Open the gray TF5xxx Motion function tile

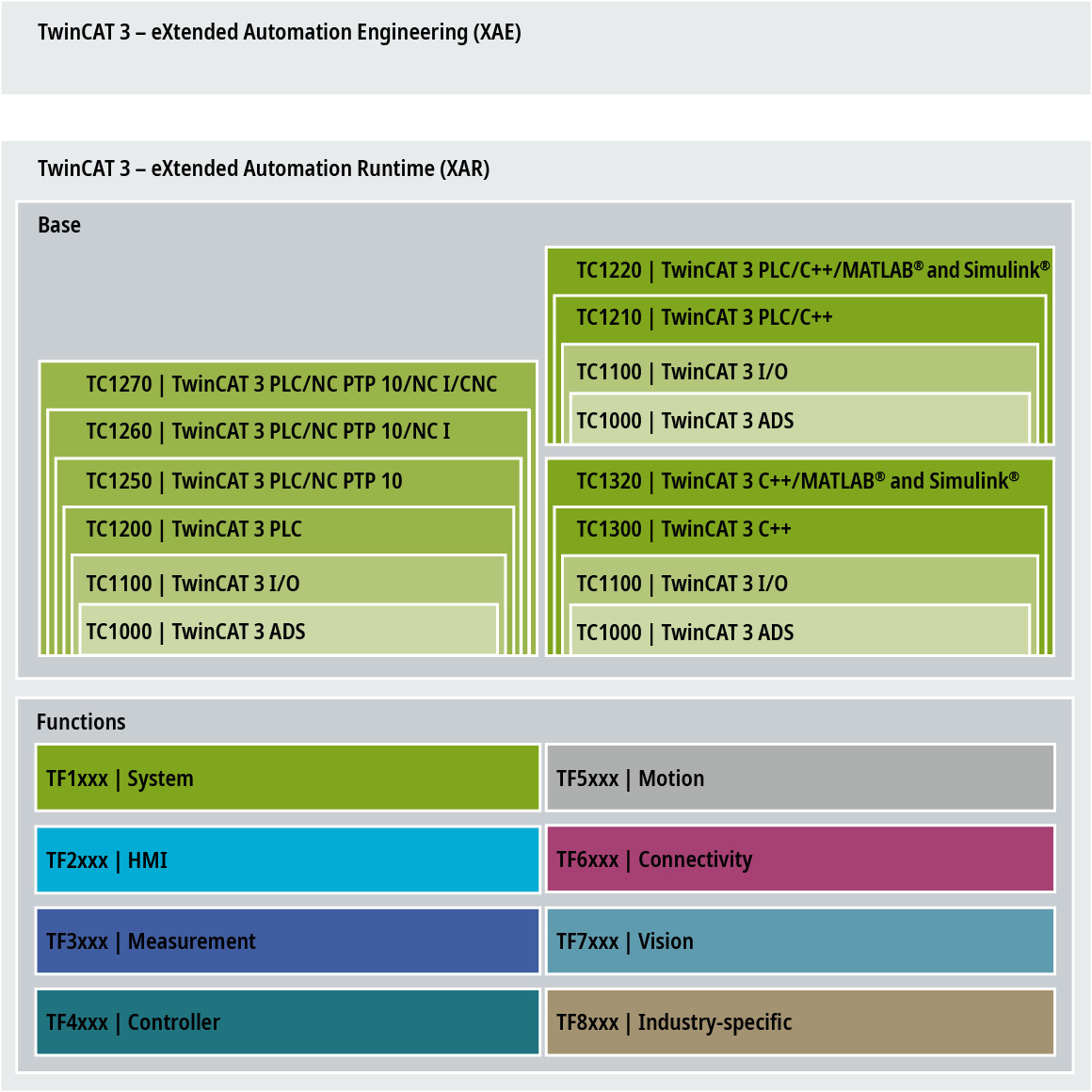(800, 779)
